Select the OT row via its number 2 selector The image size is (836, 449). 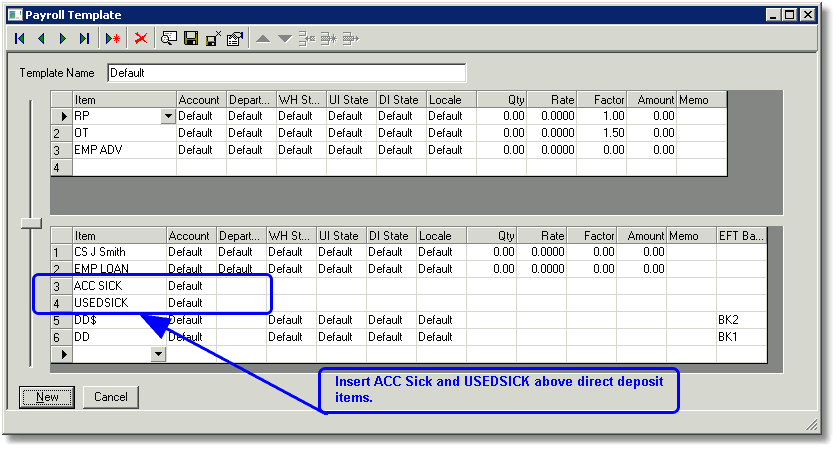point(62,133)
